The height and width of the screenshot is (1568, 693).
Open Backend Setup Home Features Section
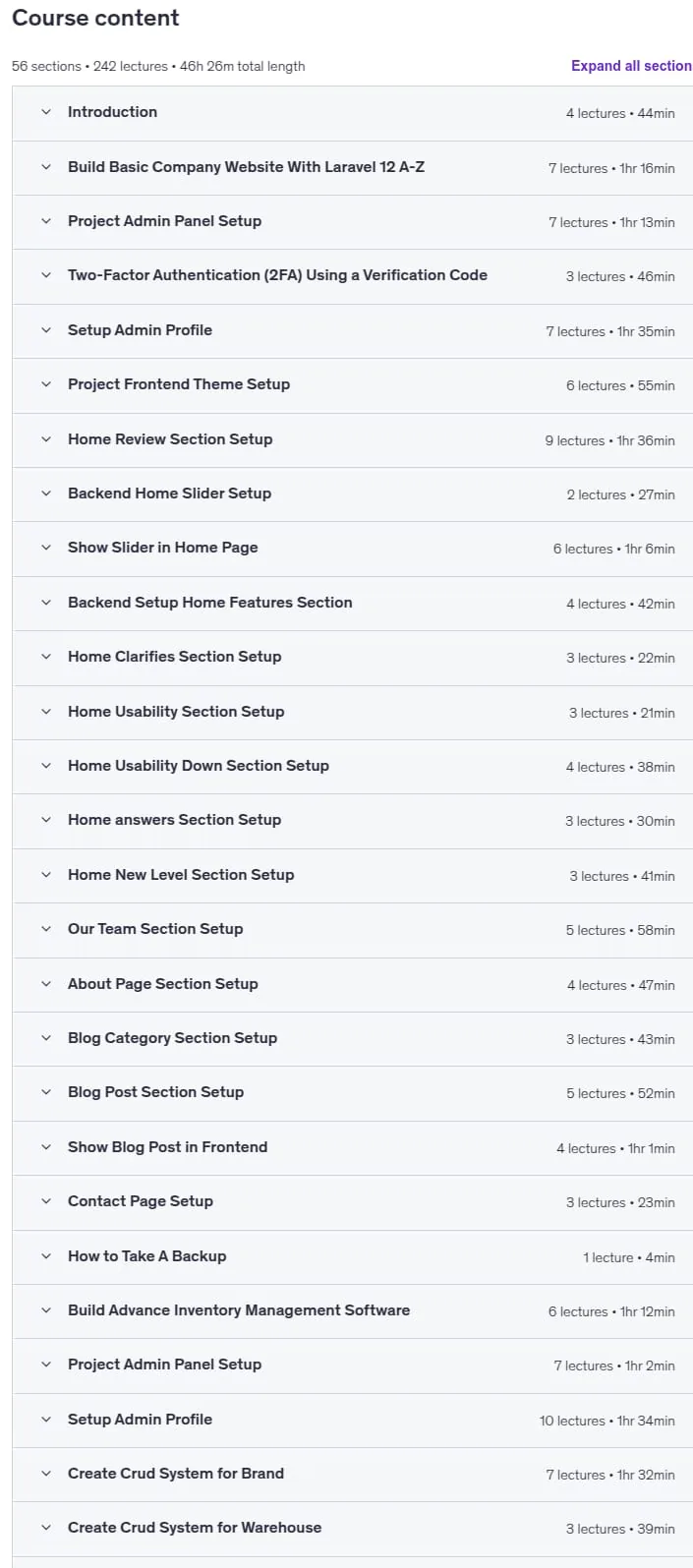click(352, 603)
